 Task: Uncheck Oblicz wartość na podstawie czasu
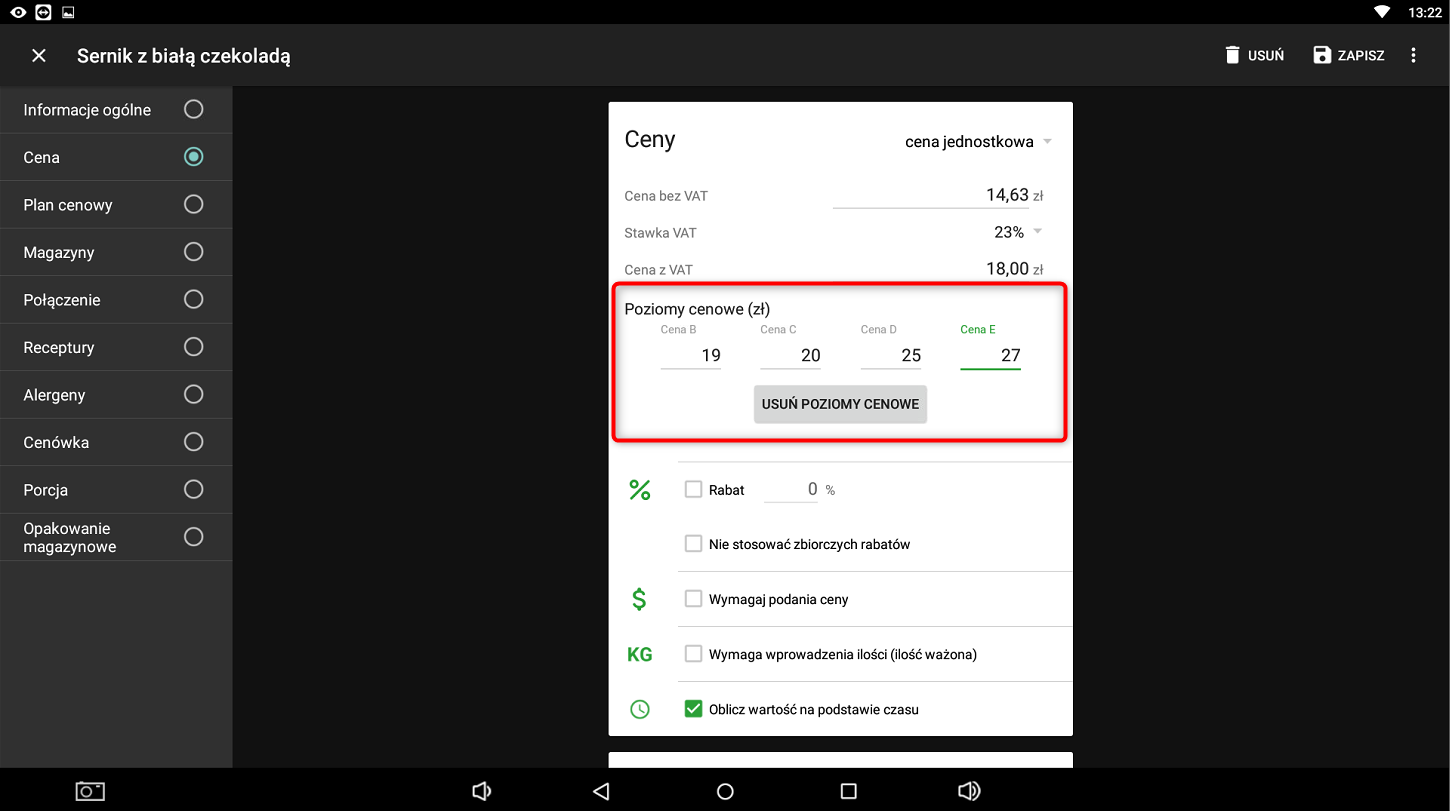(x=693, y=709)
